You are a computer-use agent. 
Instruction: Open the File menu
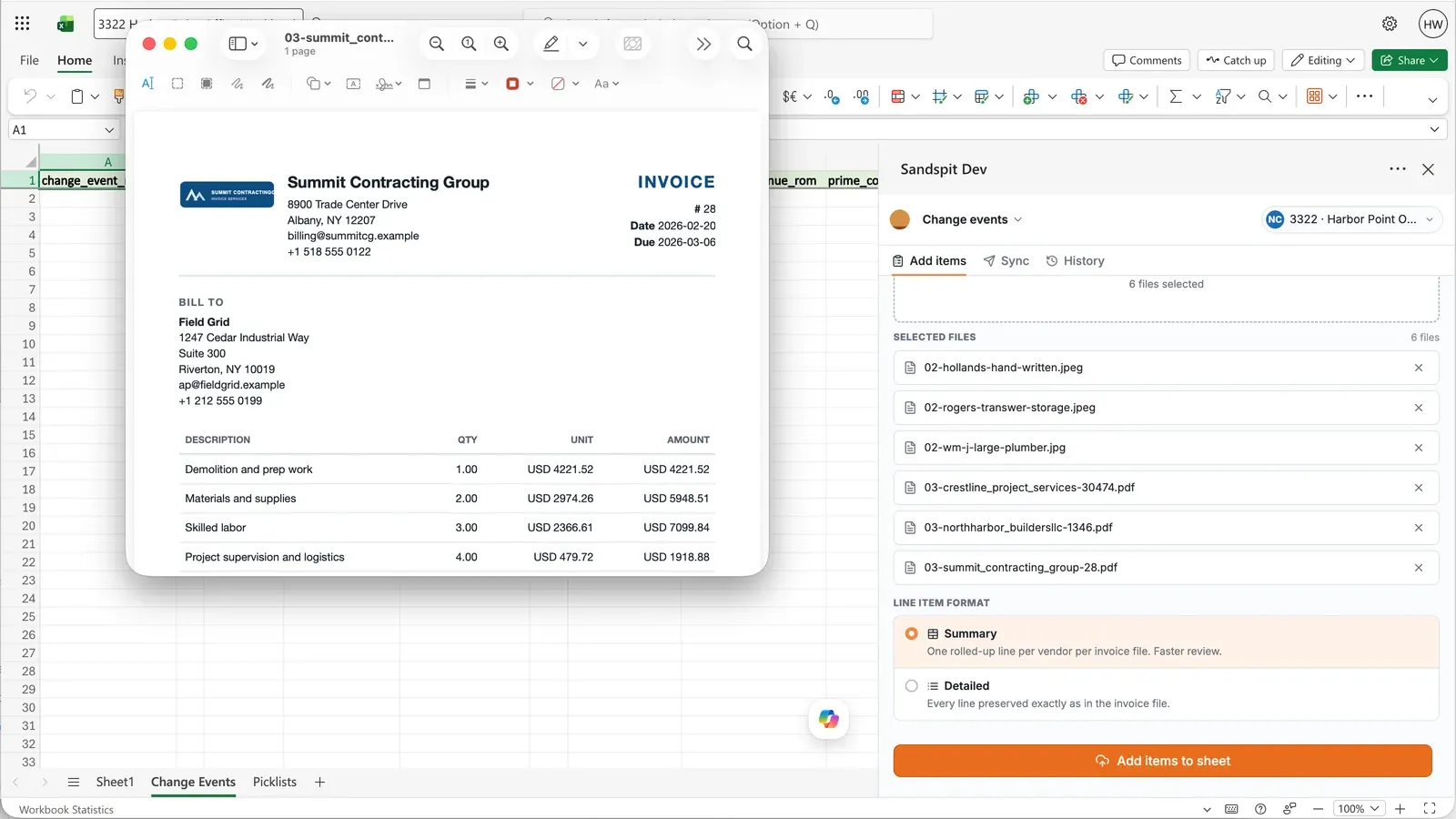pyautogui.click(x=29, y=60)
